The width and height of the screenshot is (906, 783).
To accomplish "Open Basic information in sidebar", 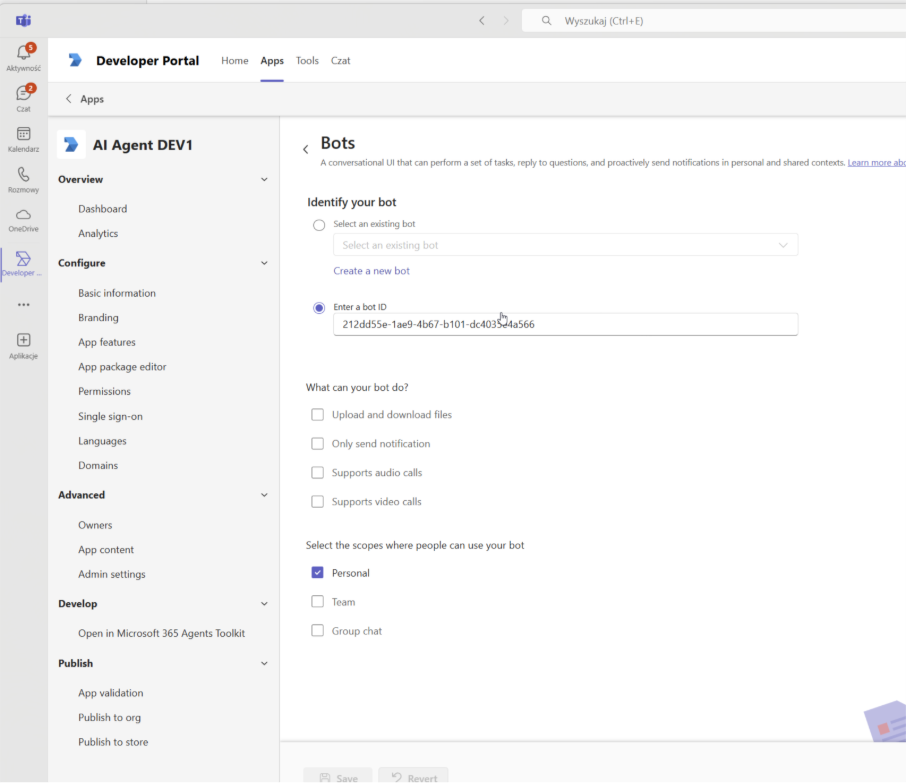I will 117,293.
